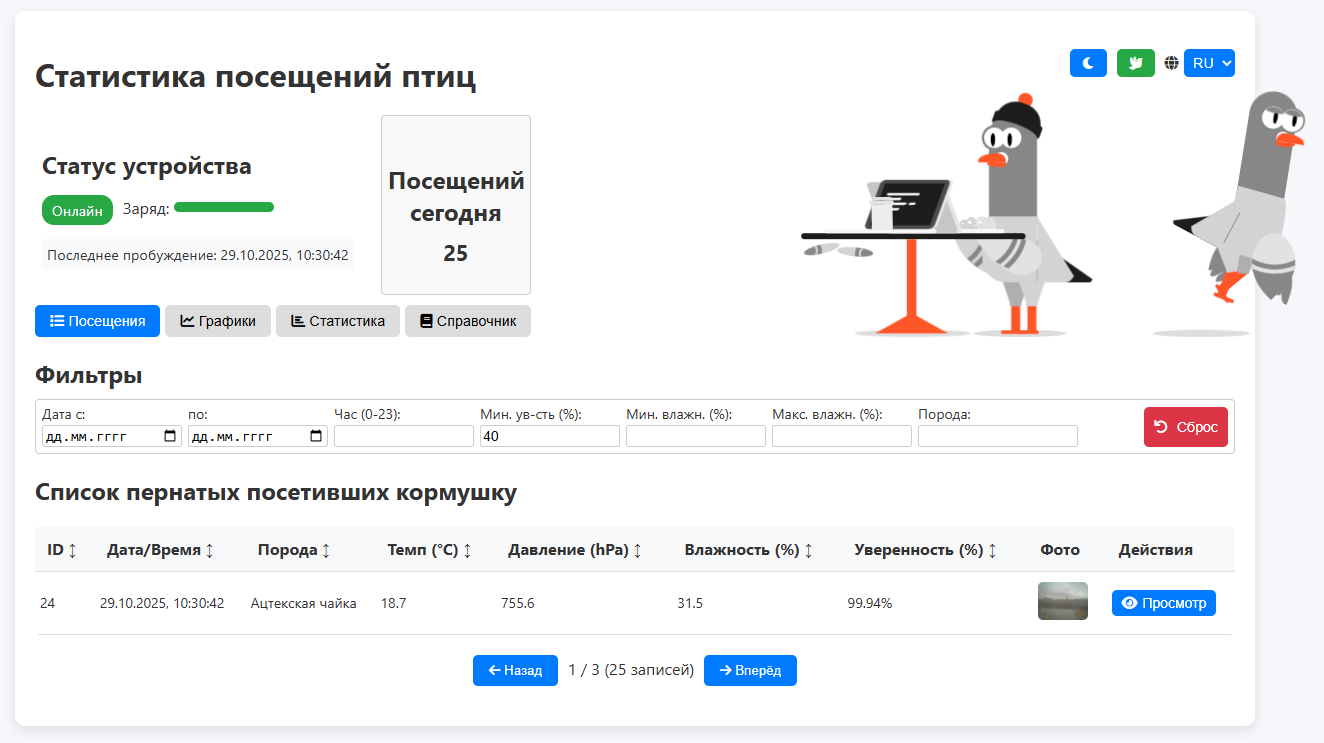Toggle dark mode with the moon button
Image resolution: width=1324 pixels, height=743 pixels.
1088,63
